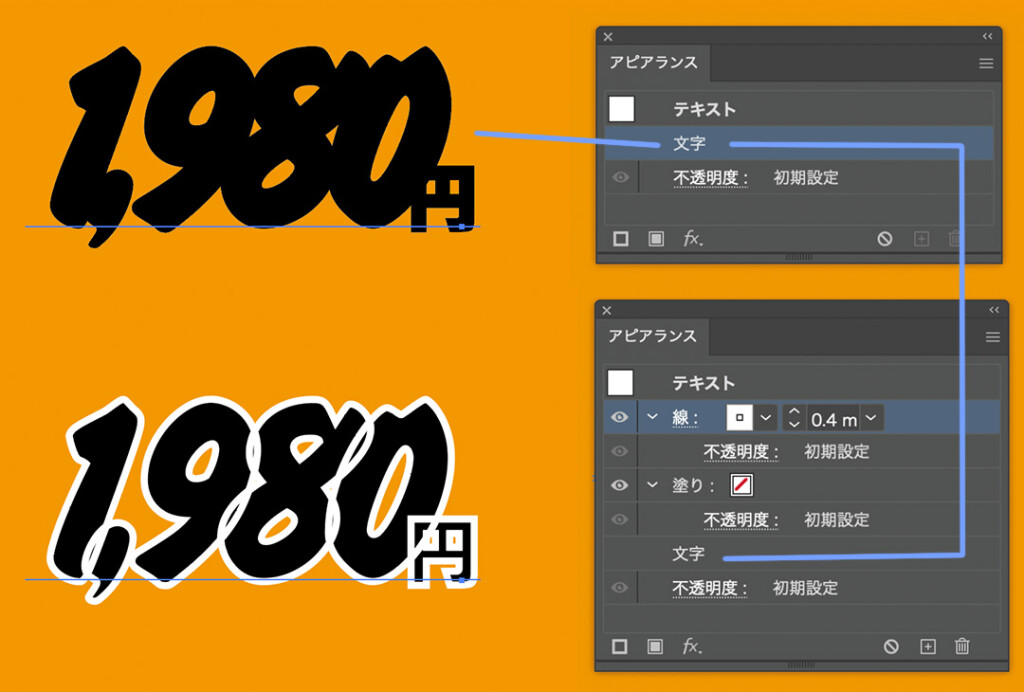Click the stroke weight field showing 0.4 m
1024x692 pixels.
click(x=834, y=418)
